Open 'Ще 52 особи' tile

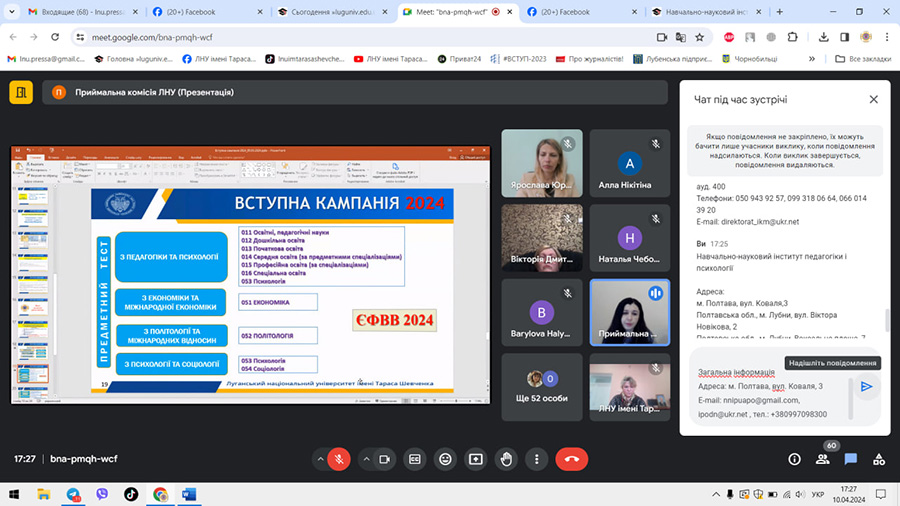point(542,387)
